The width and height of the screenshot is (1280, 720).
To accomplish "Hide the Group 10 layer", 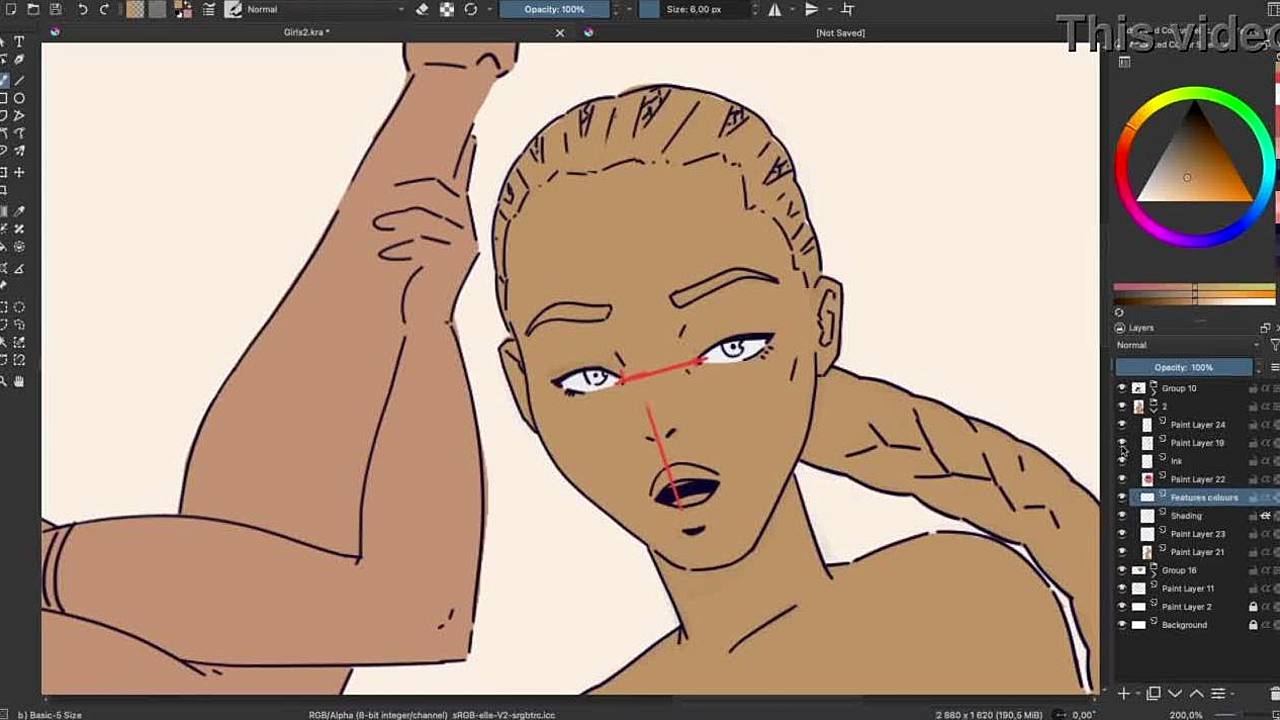I will click(1121, 388).
